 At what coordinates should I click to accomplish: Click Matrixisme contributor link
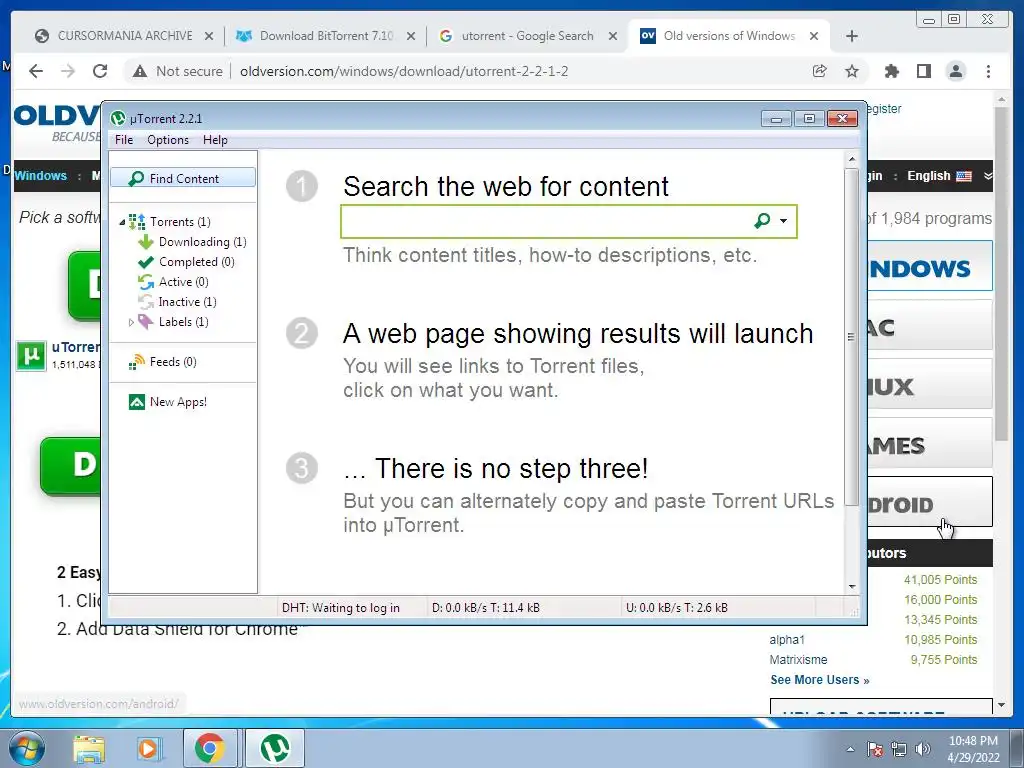(798, 660)
